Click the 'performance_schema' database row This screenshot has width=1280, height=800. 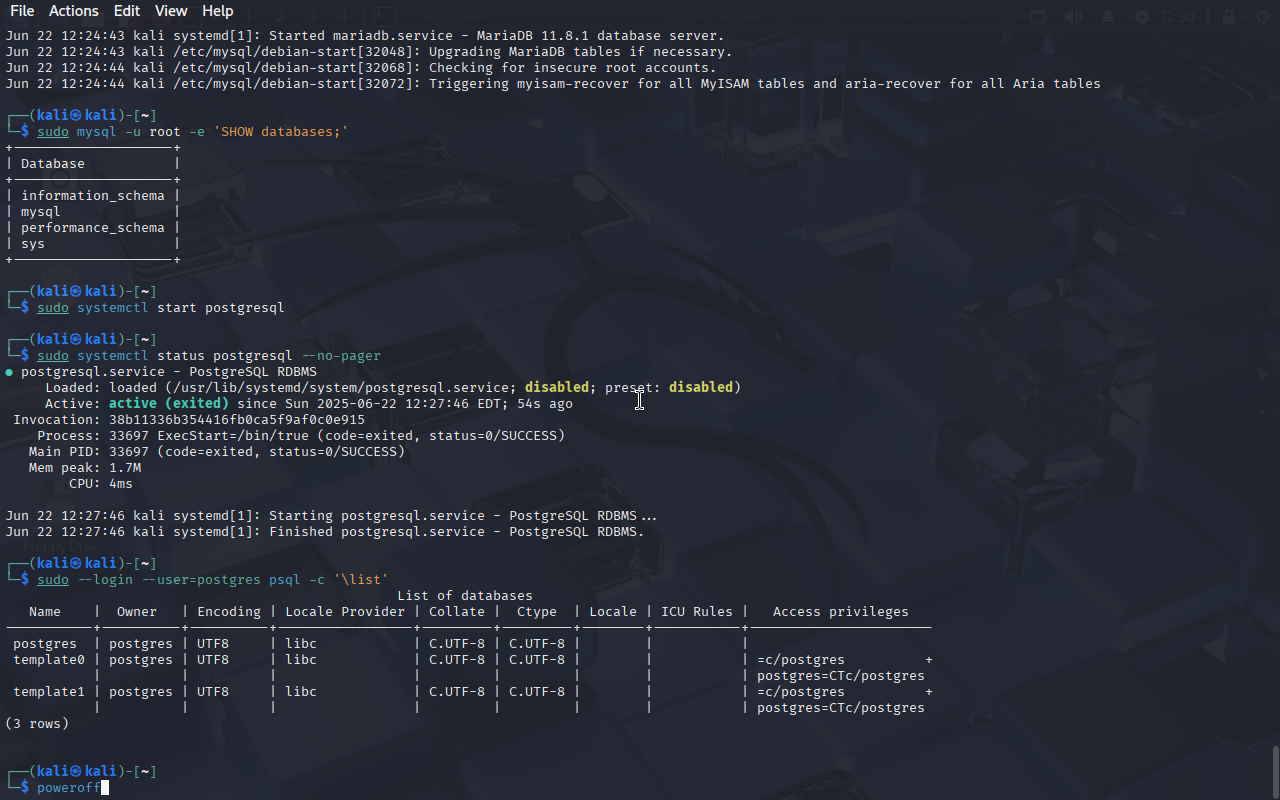(x=93, y=228)
